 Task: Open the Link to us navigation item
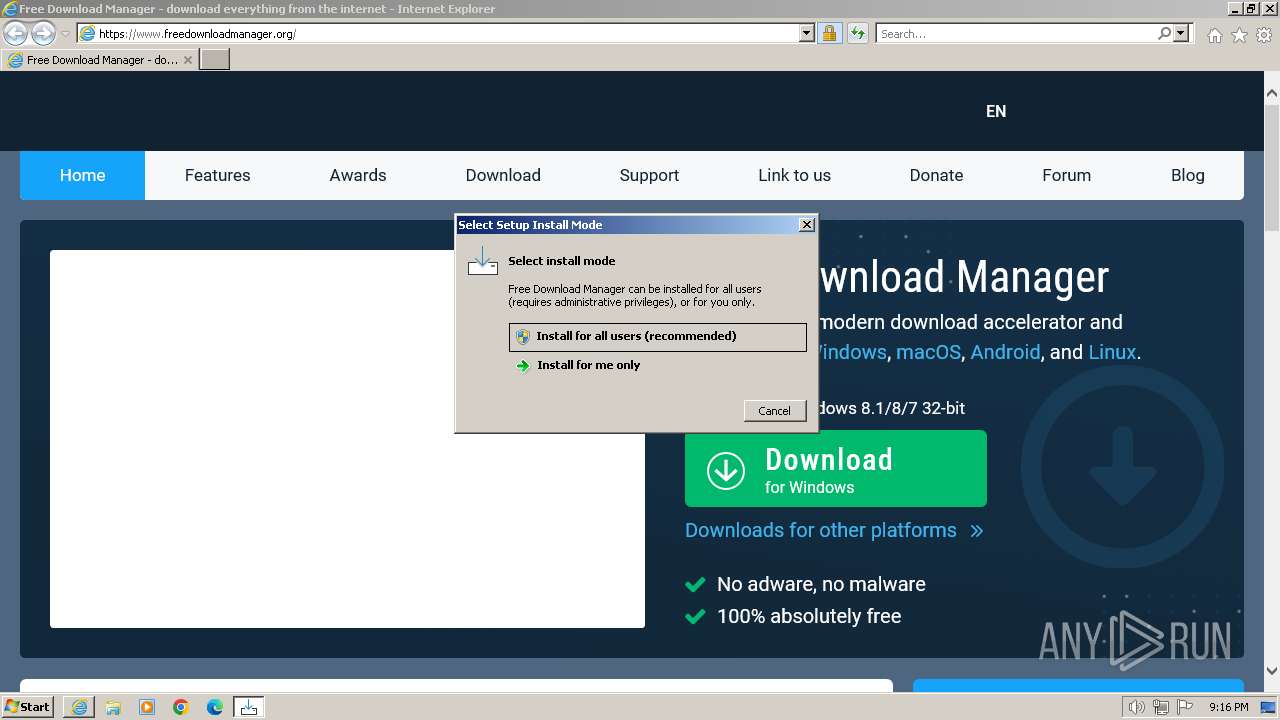[x=794, y=175]
